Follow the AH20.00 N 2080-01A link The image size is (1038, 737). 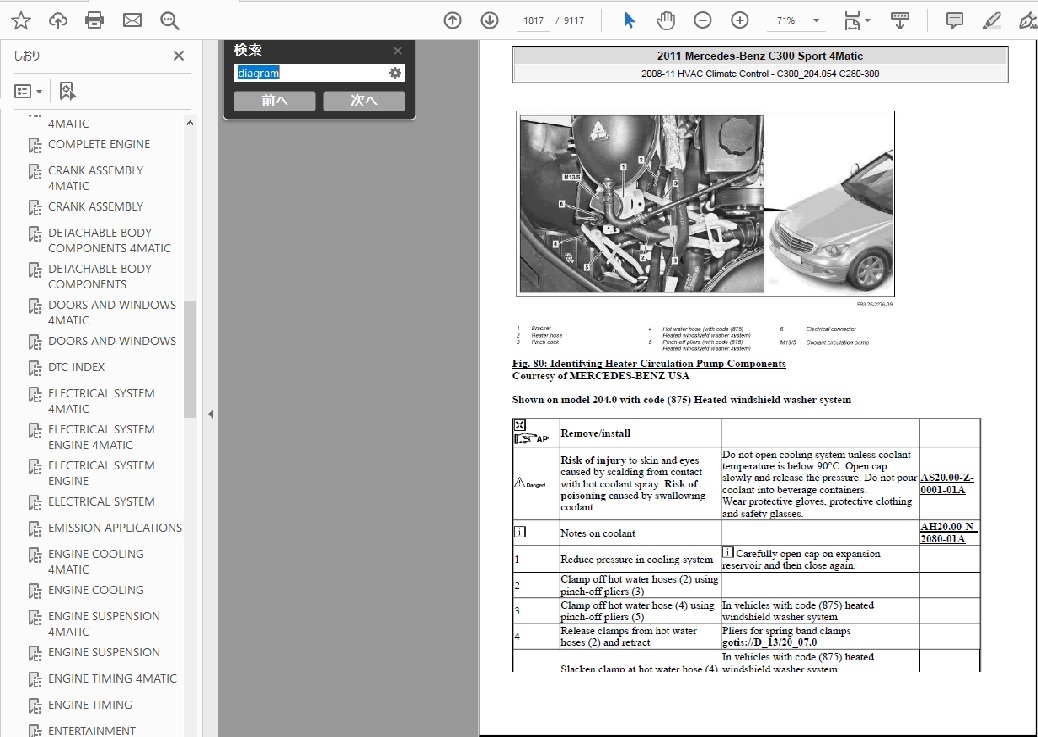[947, 532]
